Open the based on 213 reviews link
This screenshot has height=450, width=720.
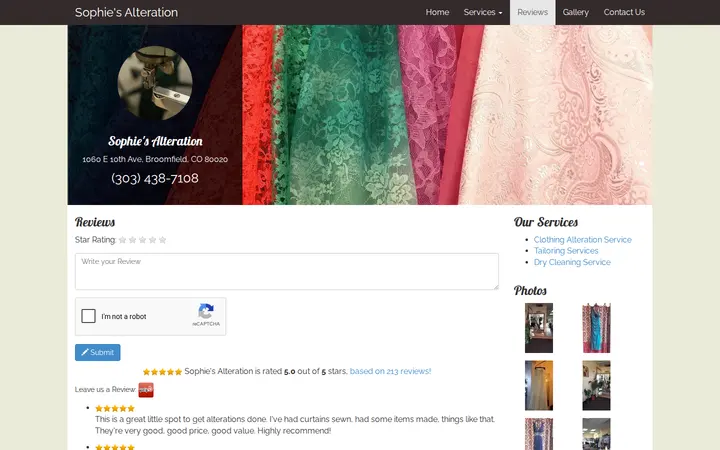click(390, 371)
